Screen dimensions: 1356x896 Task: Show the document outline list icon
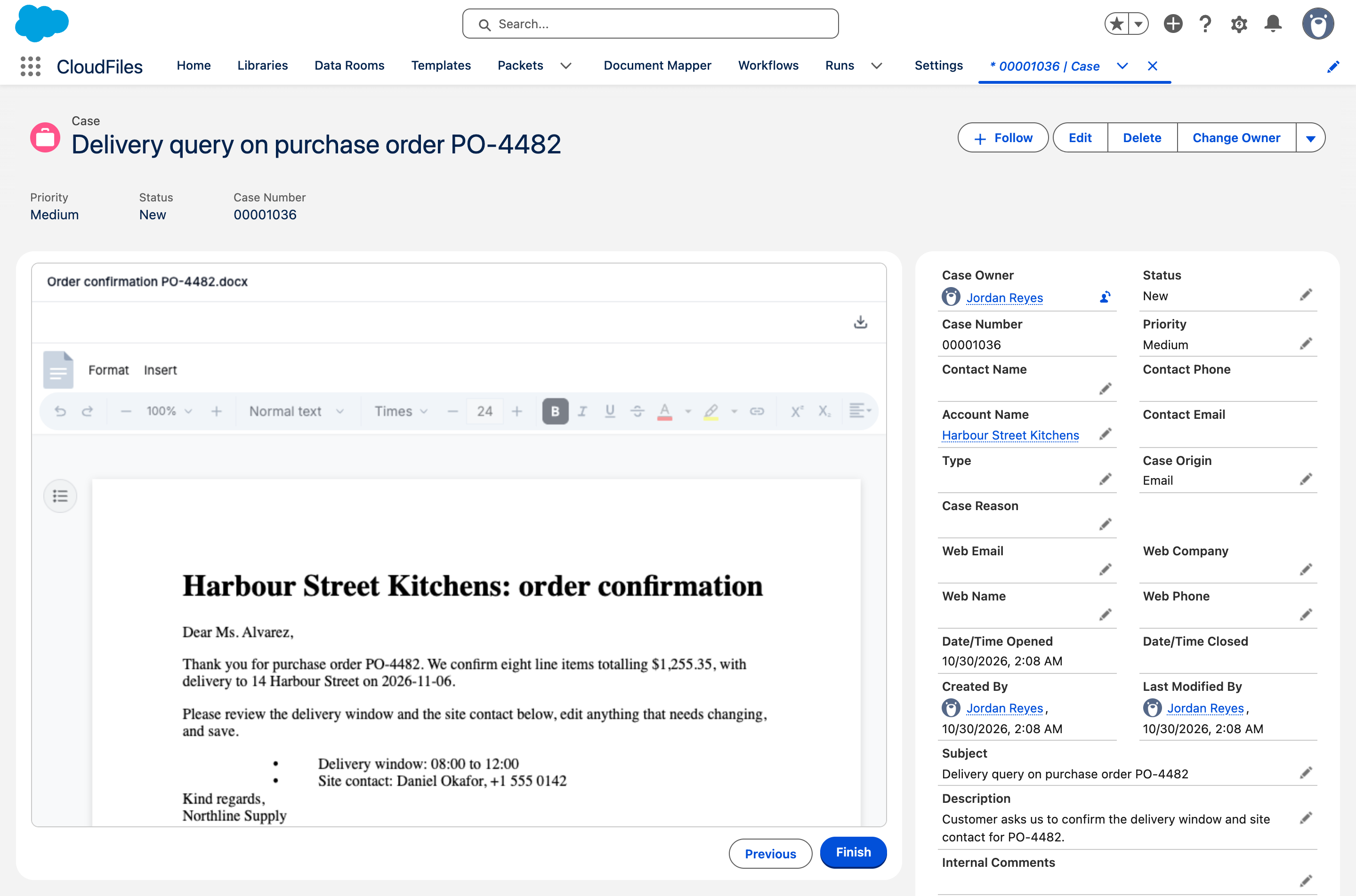tap(60, 496)
